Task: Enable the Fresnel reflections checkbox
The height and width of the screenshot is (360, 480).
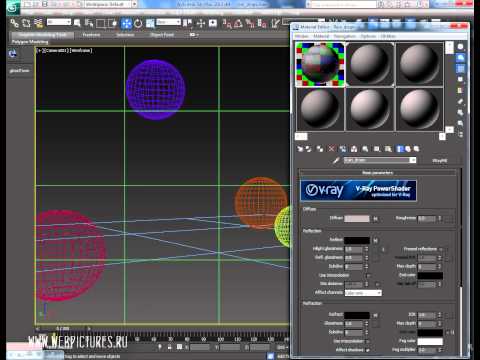Action: click(x=441, y=249)
